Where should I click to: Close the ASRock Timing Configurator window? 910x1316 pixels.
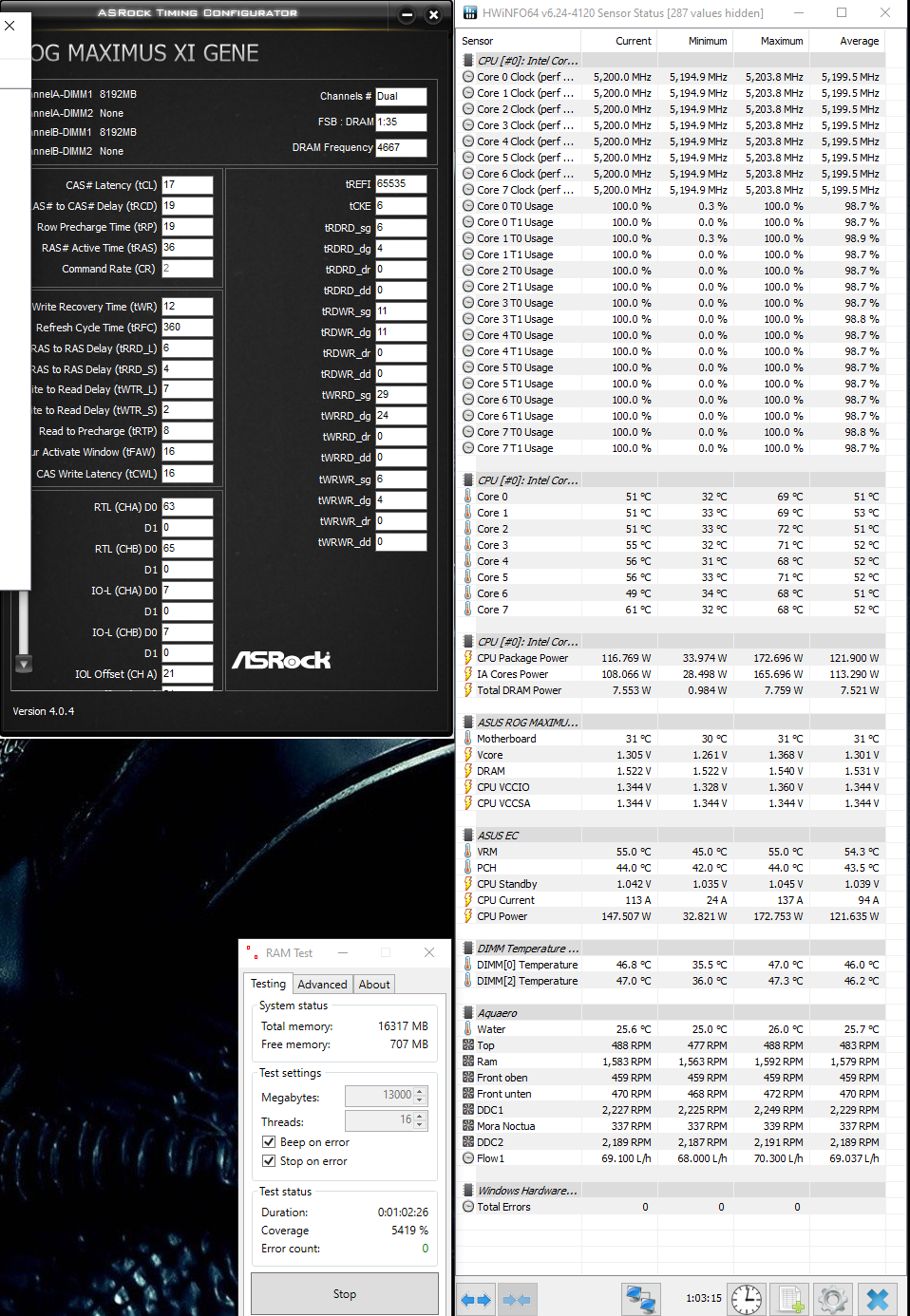433,15
